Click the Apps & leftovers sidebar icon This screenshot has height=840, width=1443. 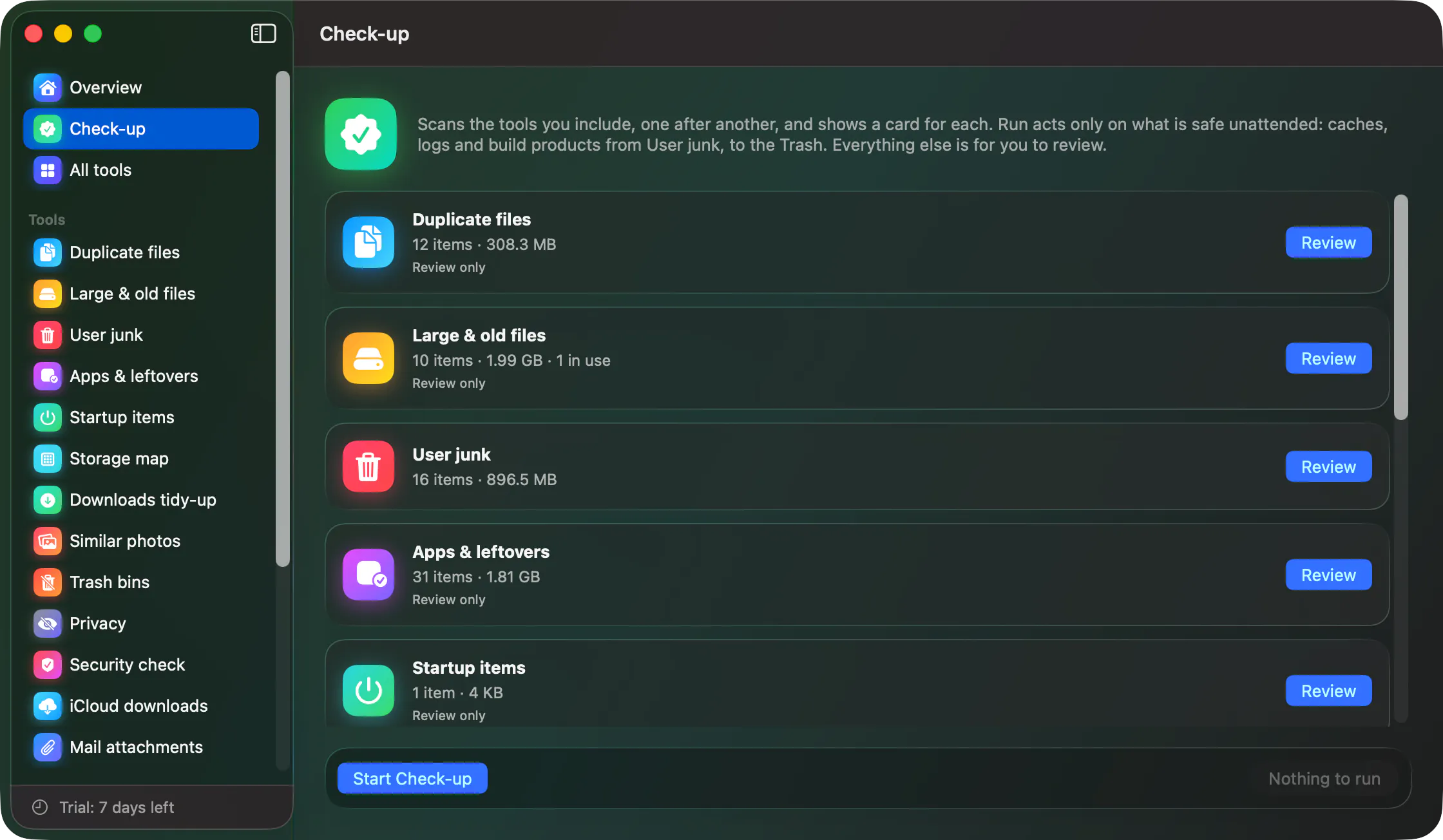pos(48,376)
